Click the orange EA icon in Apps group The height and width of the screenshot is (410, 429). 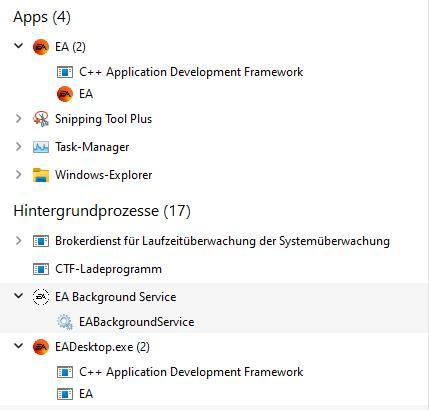tap(41, 47)
